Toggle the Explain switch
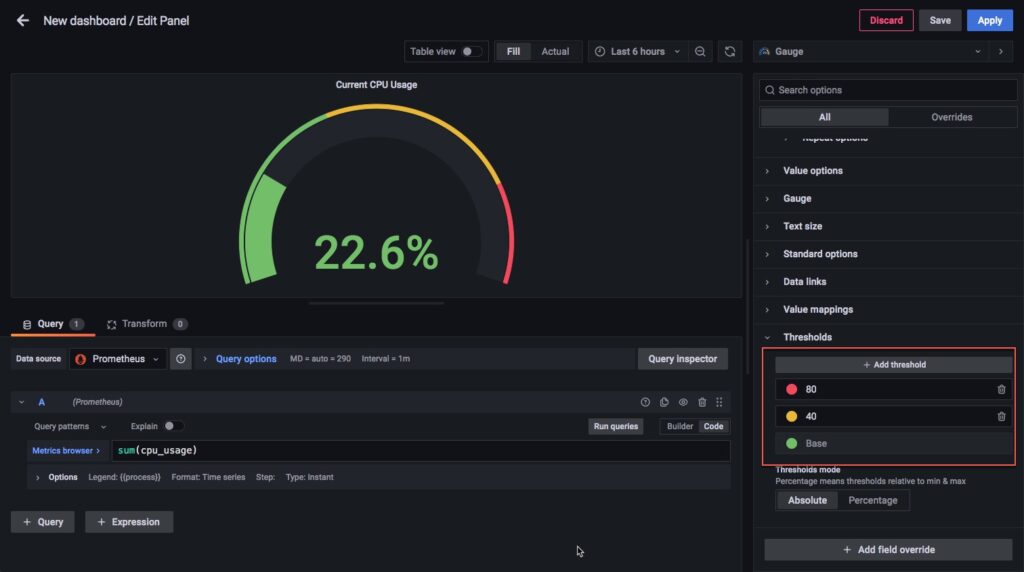This screenshot has height=572, width=1024. click(173, 426)
